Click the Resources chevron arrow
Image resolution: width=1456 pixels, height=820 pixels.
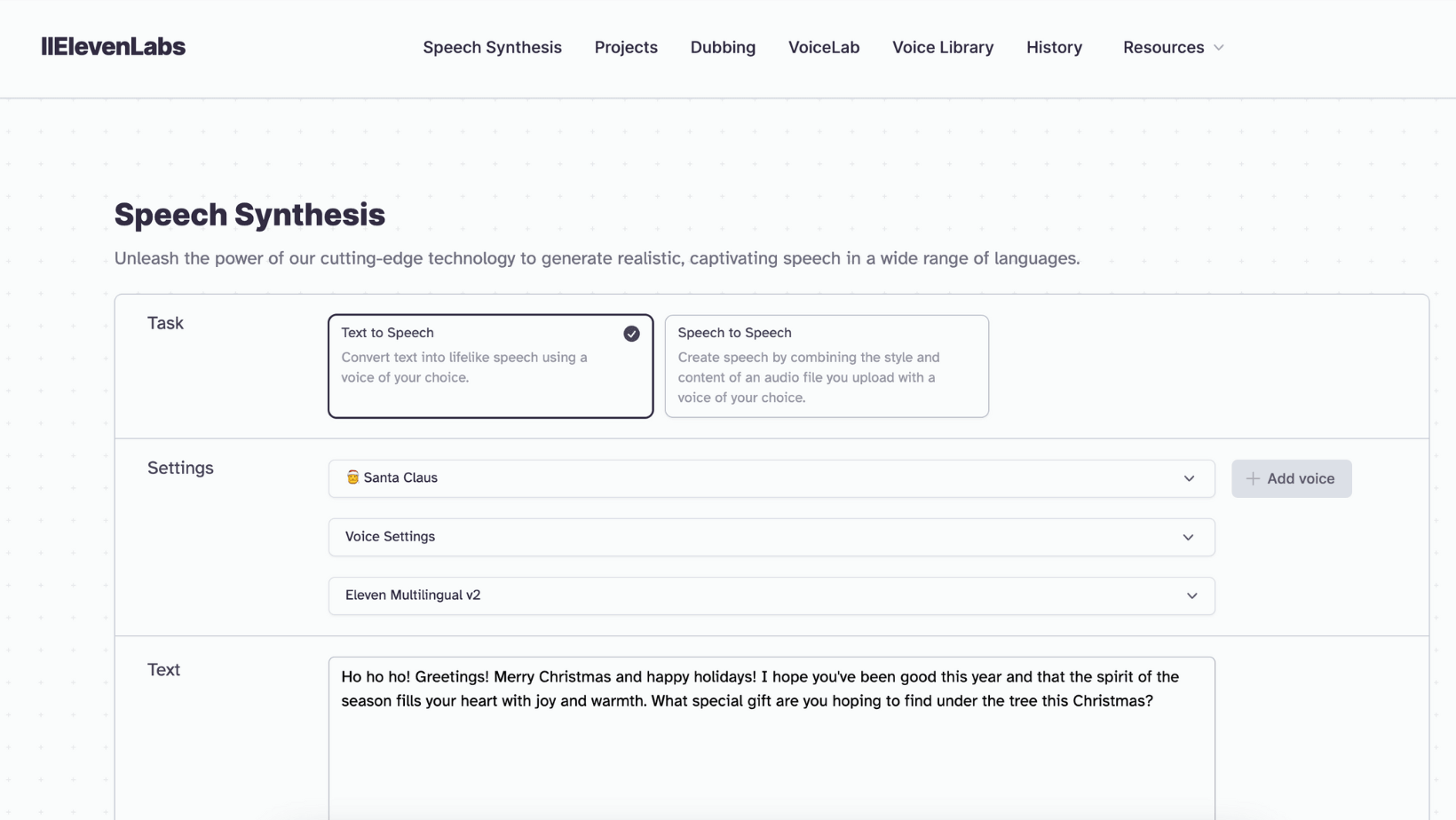point(1218,48)
